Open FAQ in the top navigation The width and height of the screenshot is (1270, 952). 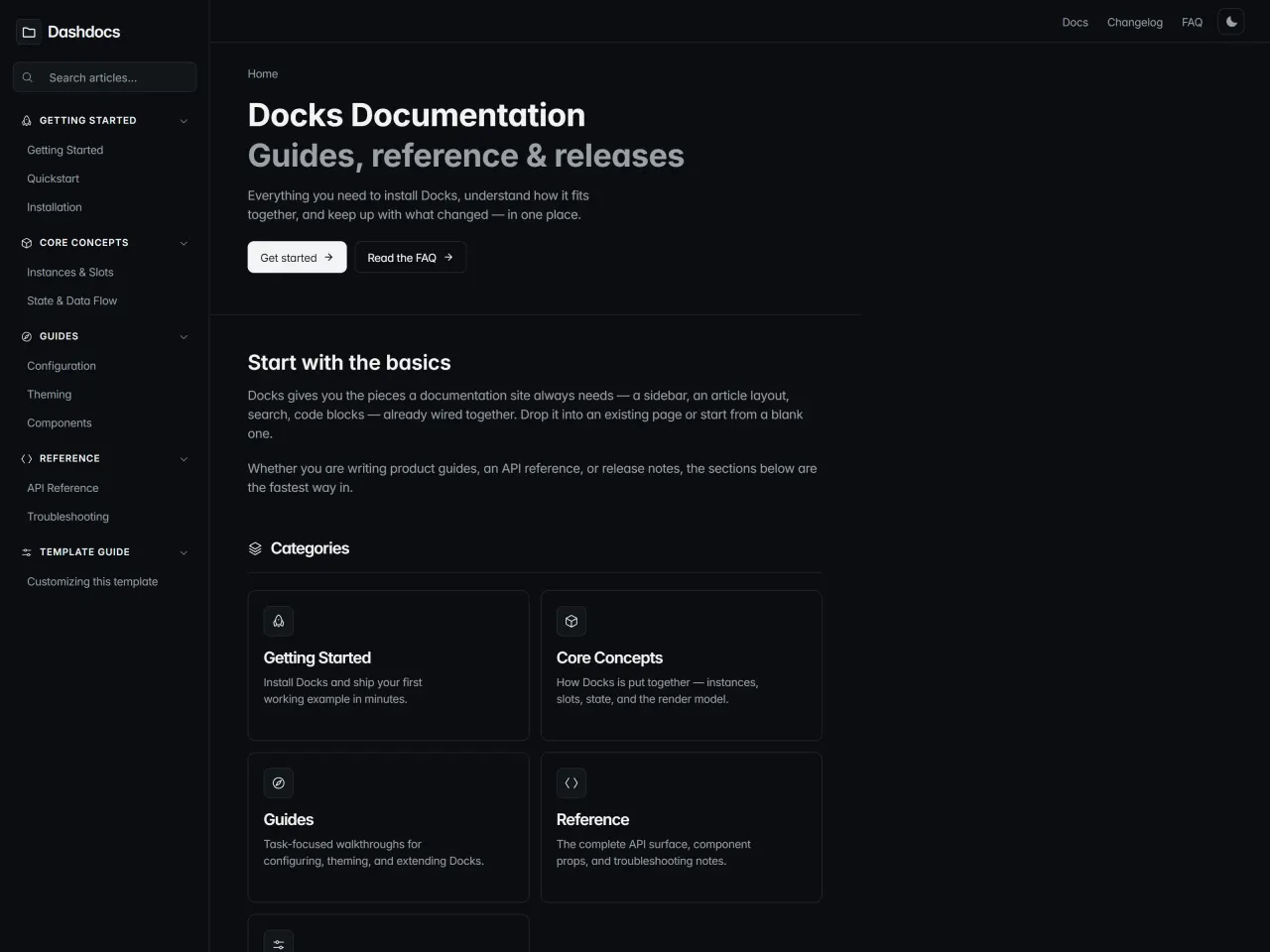pos(1193,22)
